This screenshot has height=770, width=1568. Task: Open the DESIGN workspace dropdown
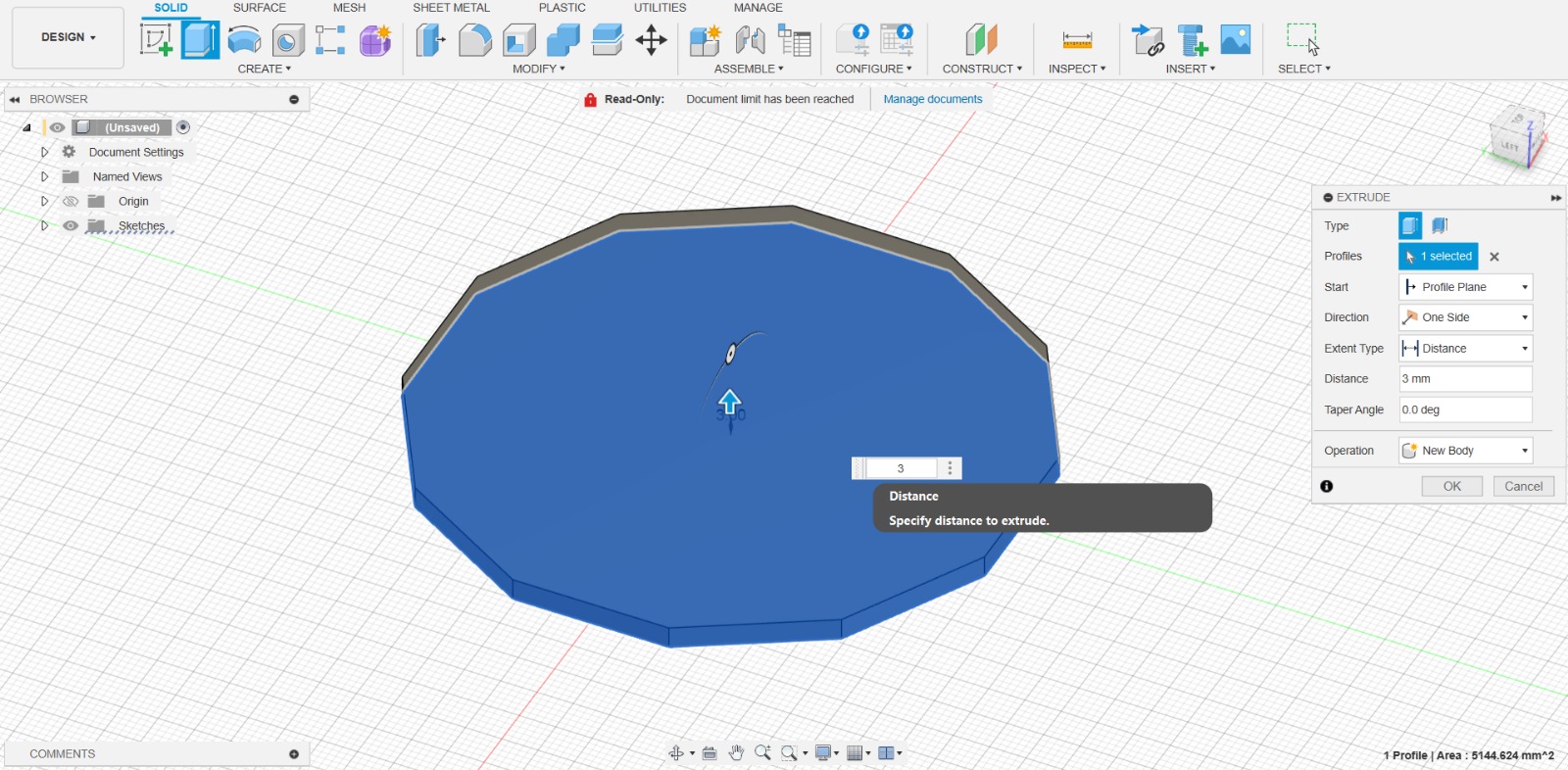(x=68, y=37)
